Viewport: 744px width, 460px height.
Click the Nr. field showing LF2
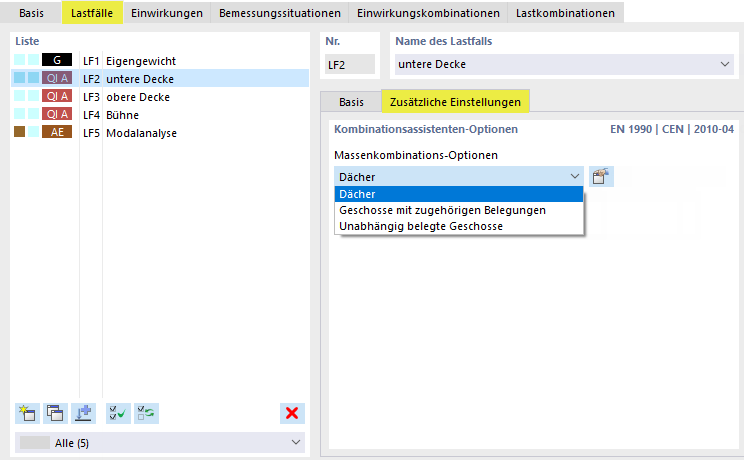coord(350,65)
